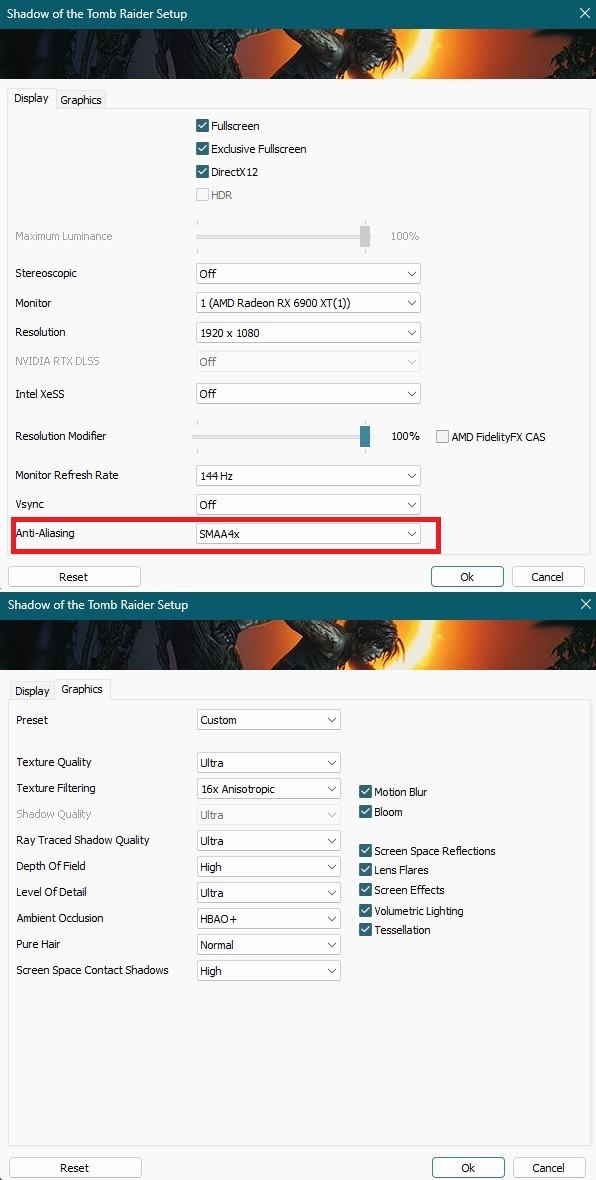Close the upper Setup window
The width and height of the screenshot is (596, 1180).
click(585, 14)
